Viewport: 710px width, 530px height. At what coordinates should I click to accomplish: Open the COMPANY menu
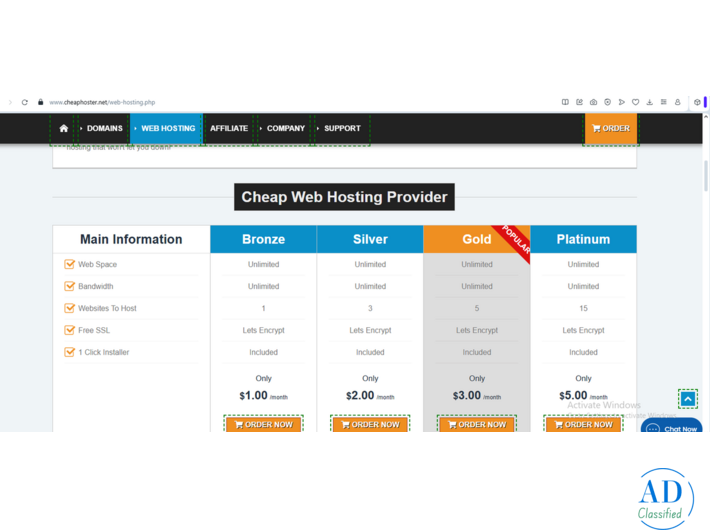click(x=284, y=129)
